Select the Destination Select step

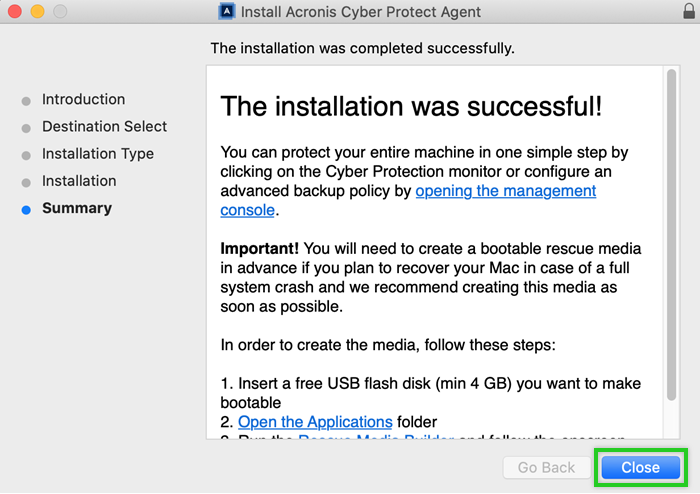point(104,127)
